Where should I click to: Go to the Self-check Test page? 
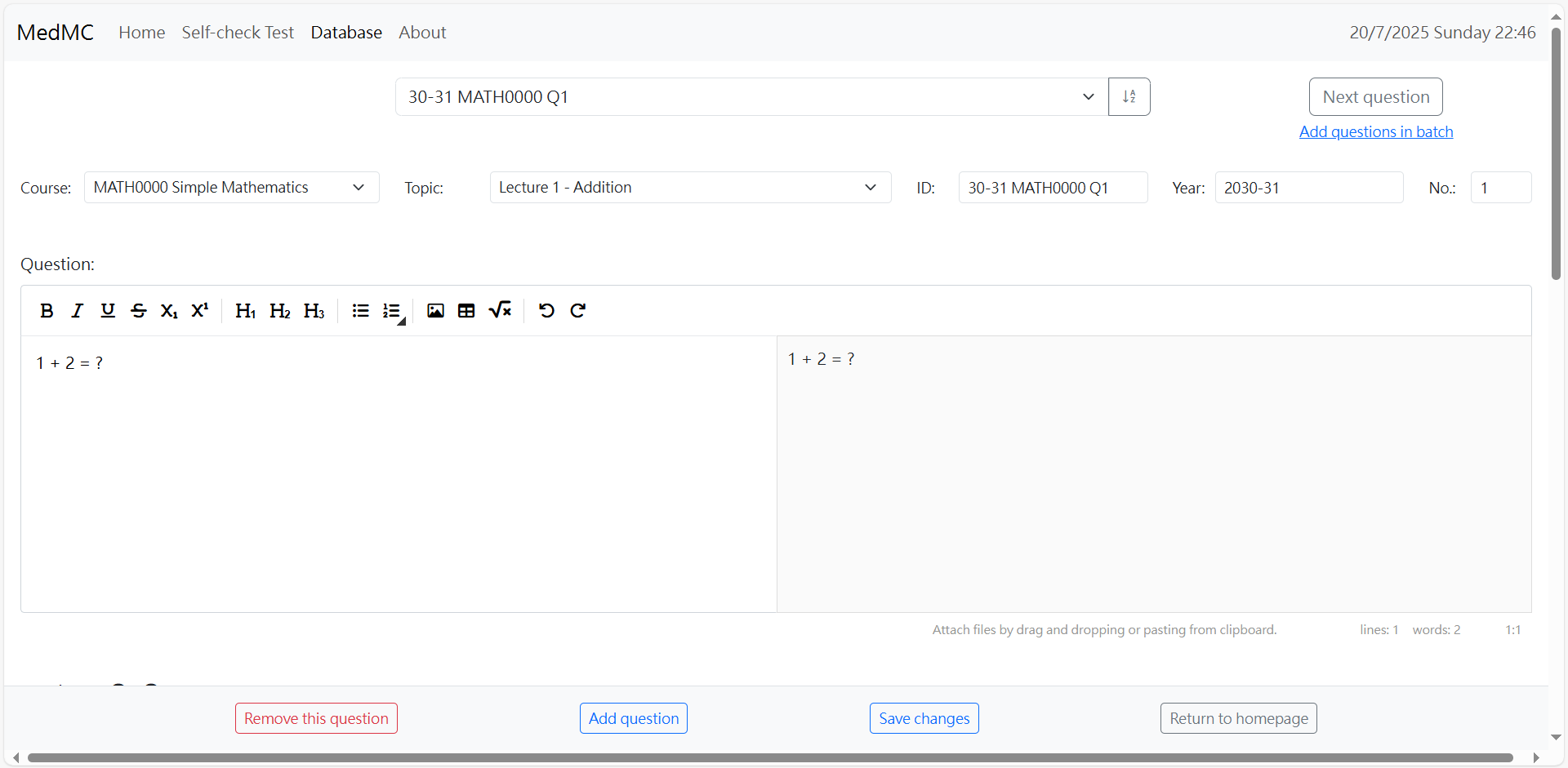pyautogui.click(x=238, y=33)
